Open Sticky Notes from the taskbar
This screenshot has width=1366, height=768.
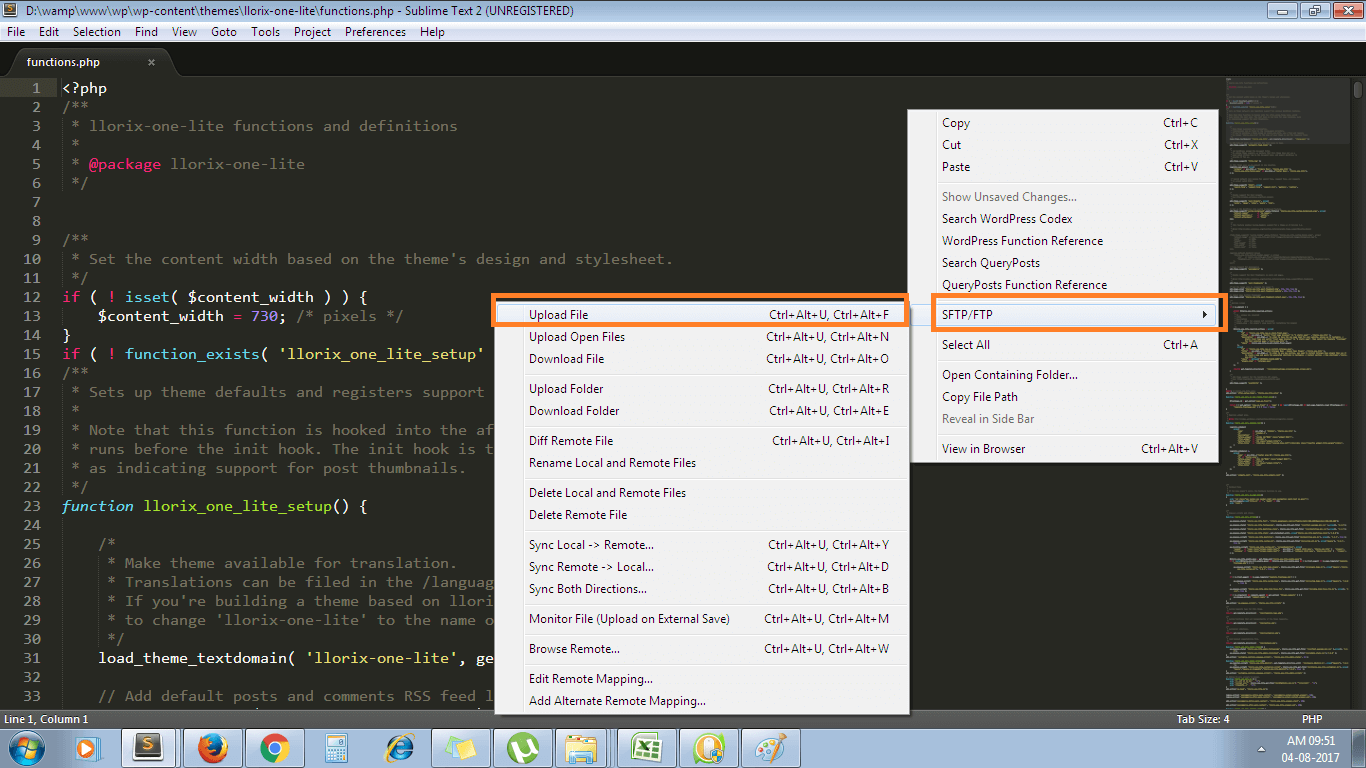460,748
